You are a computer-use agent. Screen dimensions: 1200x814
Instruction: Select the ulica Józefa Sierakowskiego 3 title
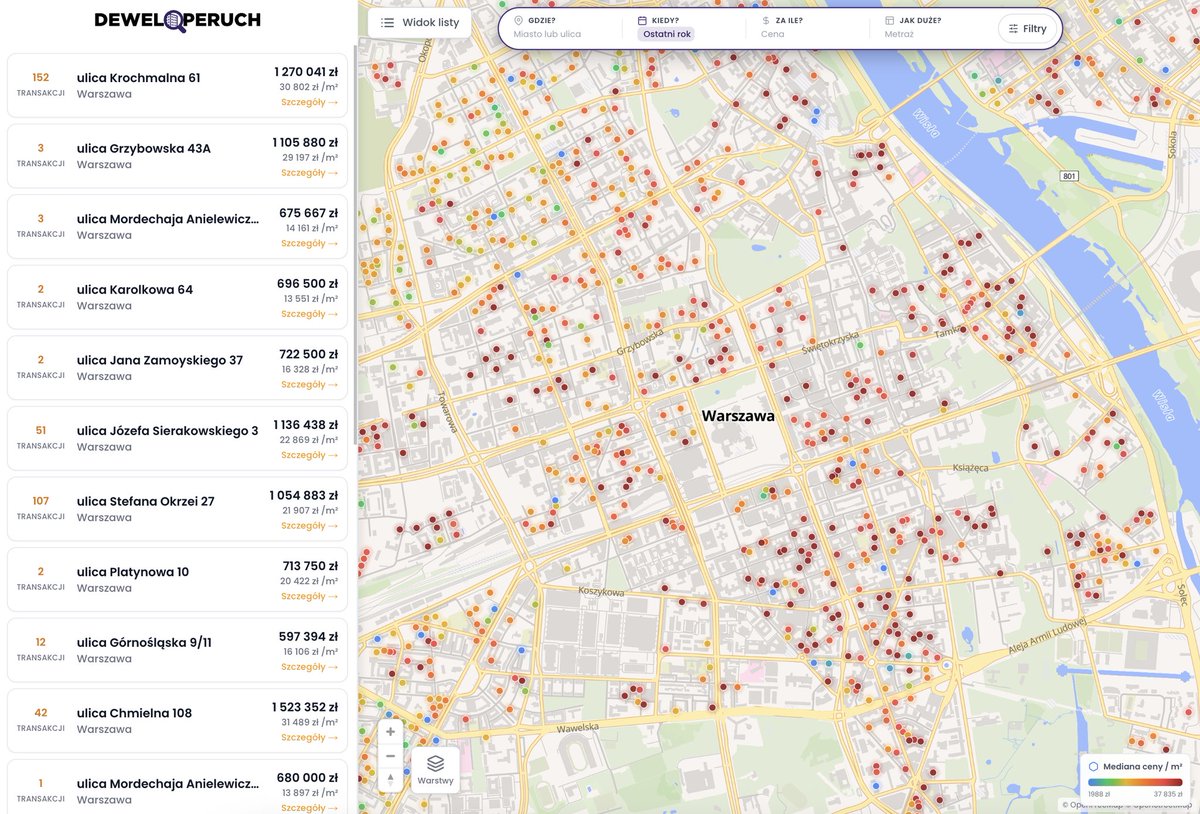[168, 431]
